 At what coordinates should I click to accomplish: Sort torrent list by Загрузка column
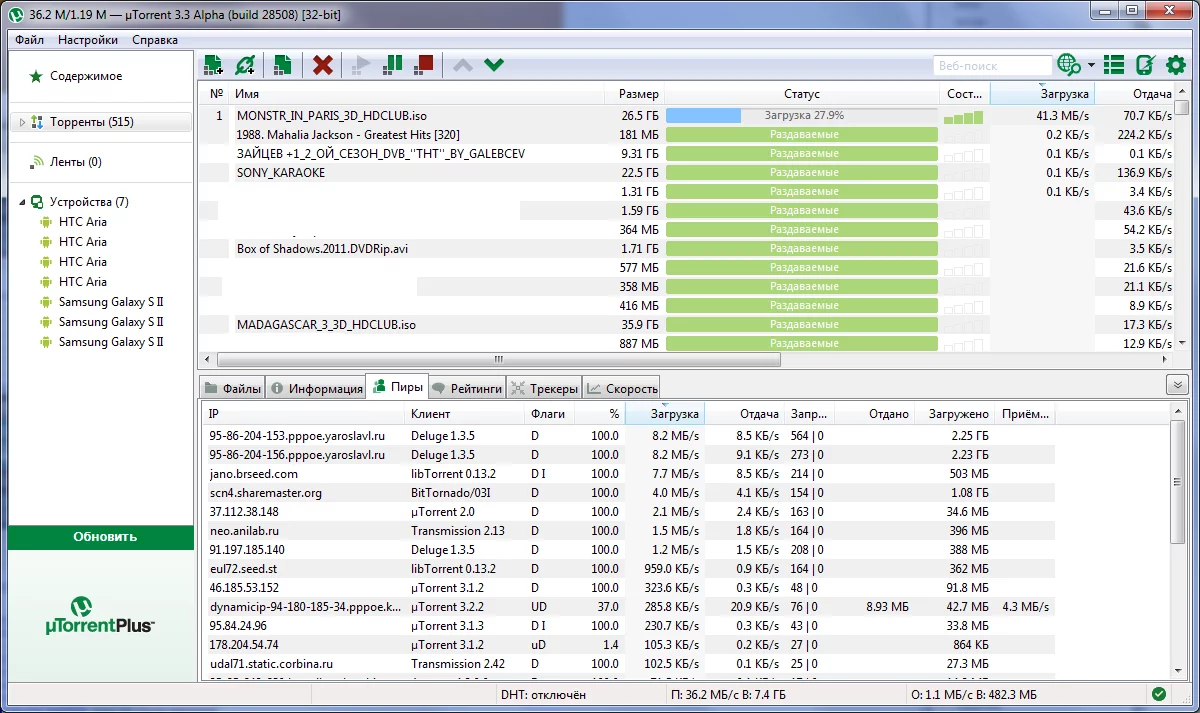click(x=1042, y=94)
